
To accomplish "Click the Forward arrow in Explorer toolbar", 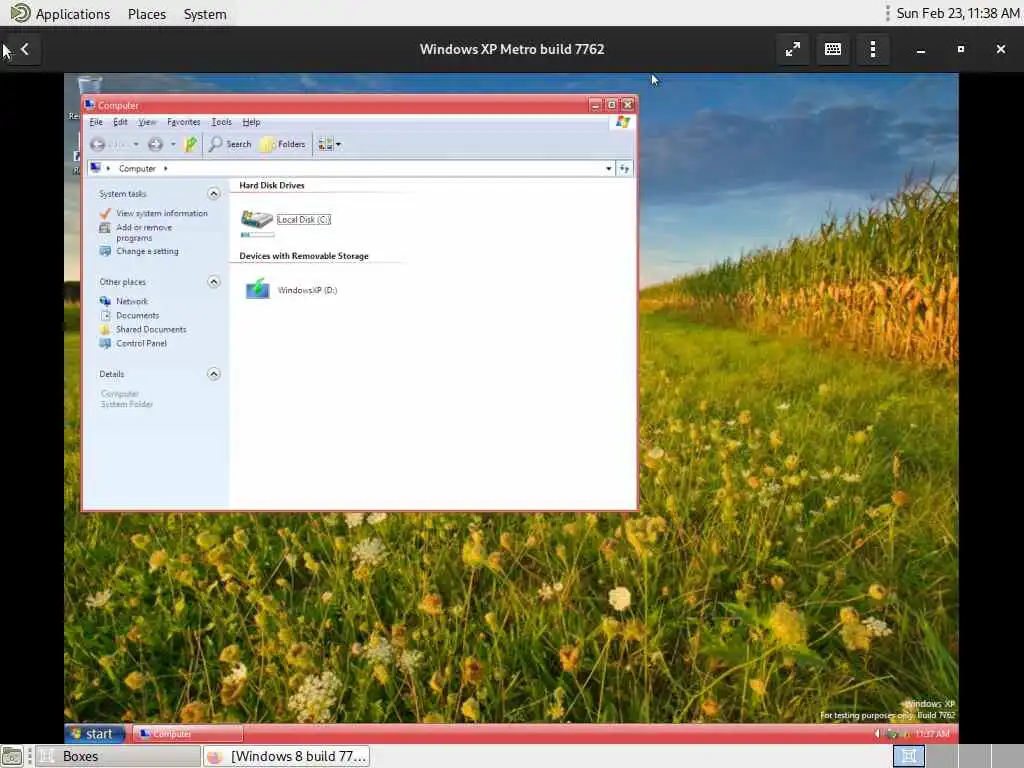I will click(x=155, y=144).
